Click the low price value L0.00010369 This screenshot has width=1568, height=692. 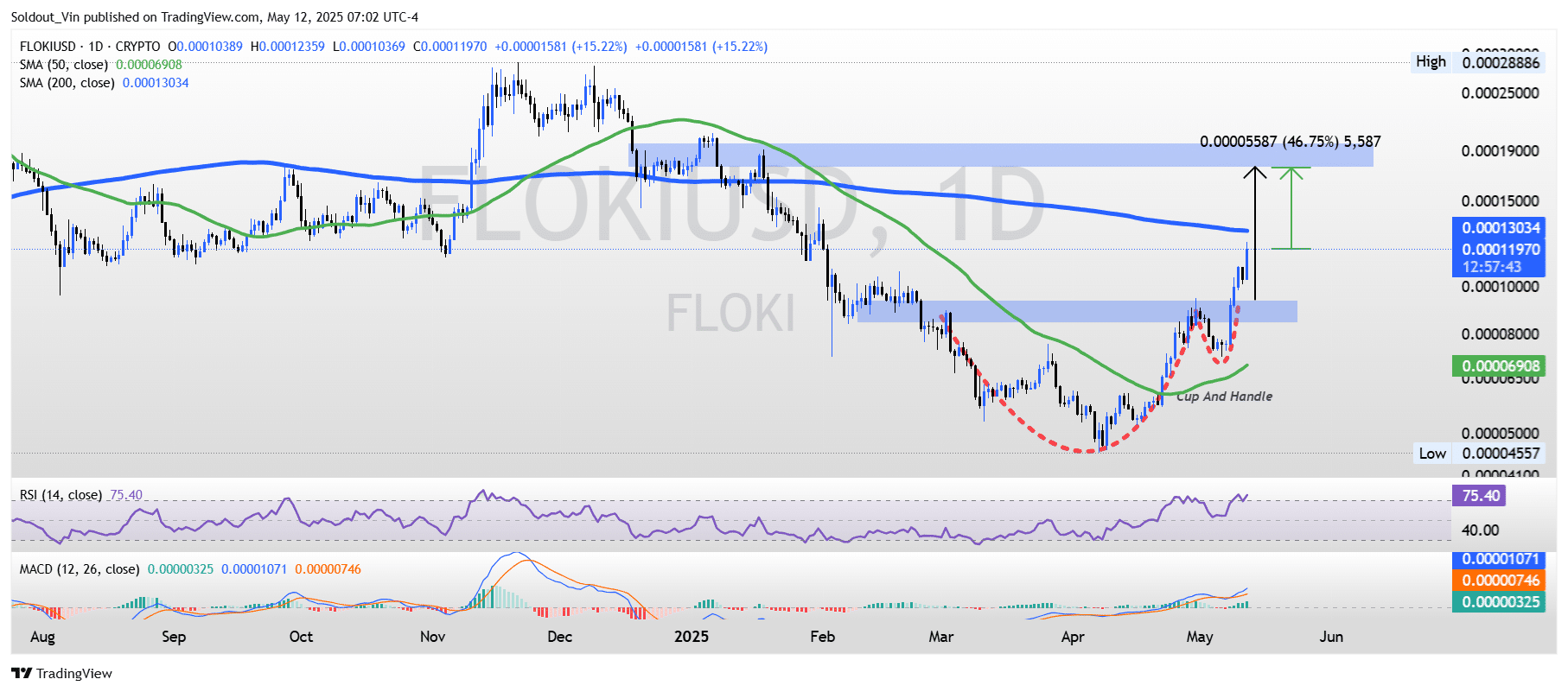368,47
